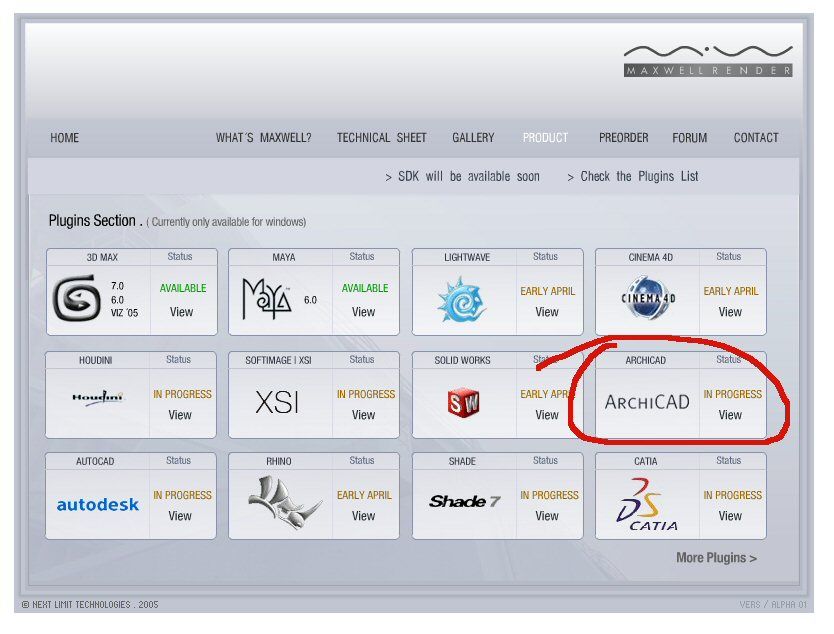This screenshot has height=634, width=834.
Task: Open the Contact page
Action: coord(756,138)
